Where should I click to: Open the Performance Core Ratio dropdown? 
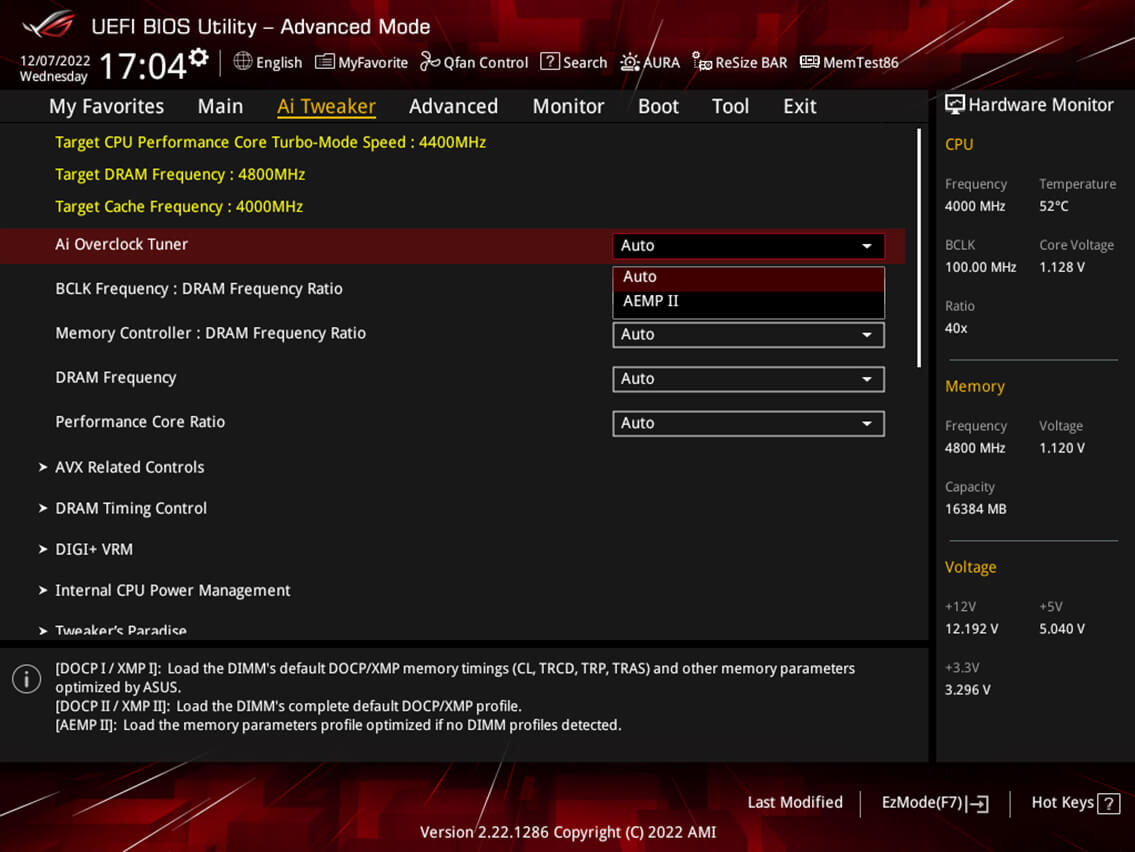[748, 423]
